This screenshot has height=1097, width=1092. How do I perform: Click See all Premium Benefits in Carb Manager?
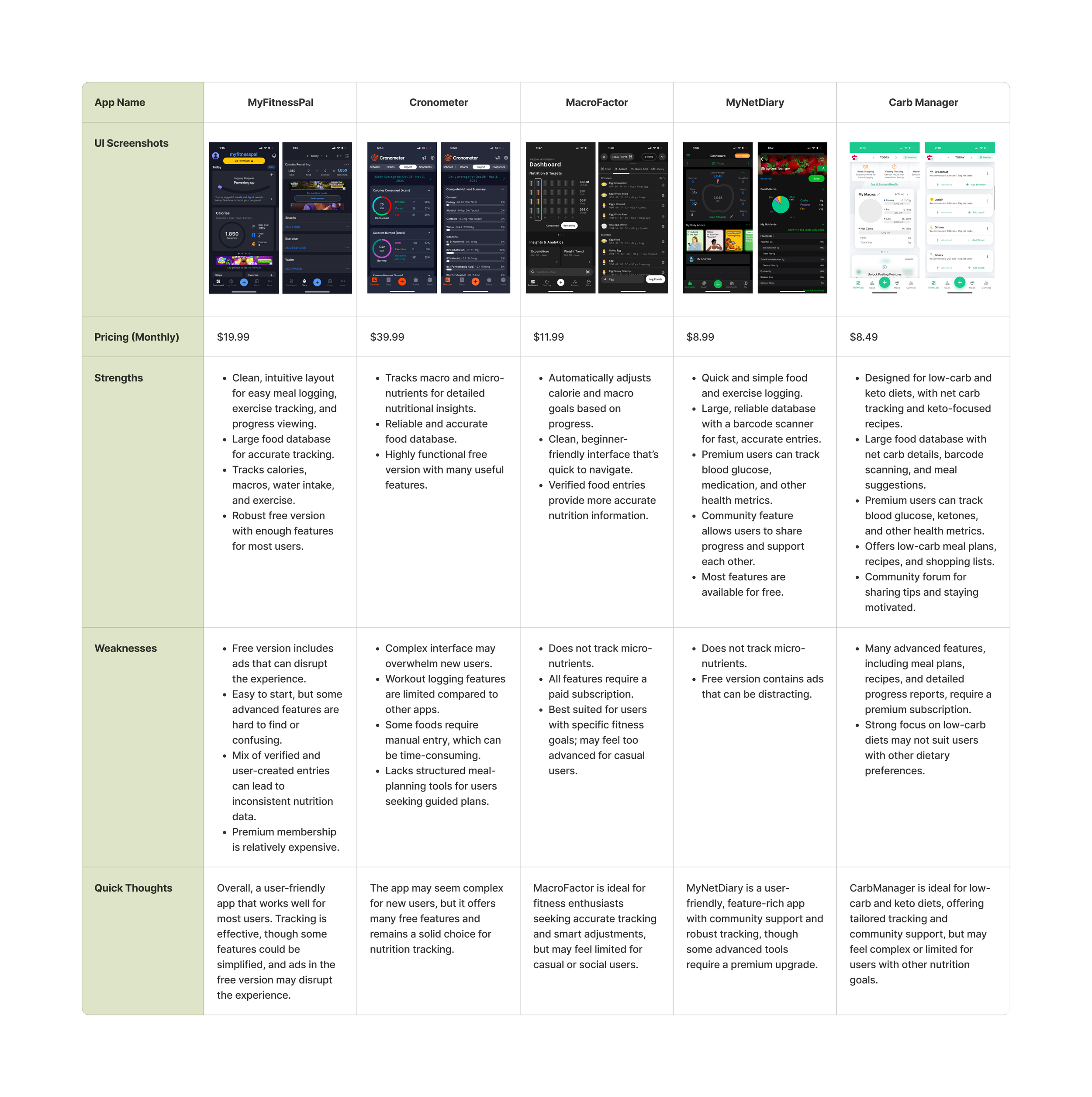tap(885, 185)
